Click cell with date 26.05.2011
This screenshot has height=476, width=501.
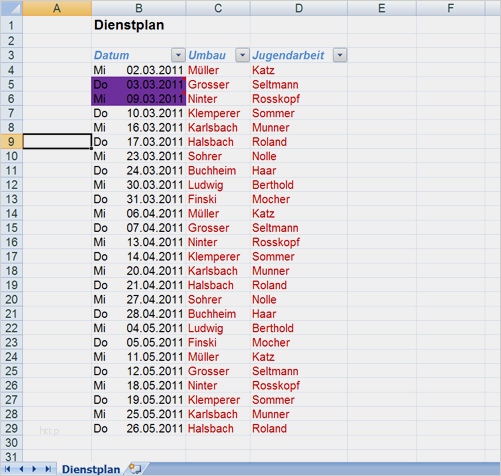138,428
